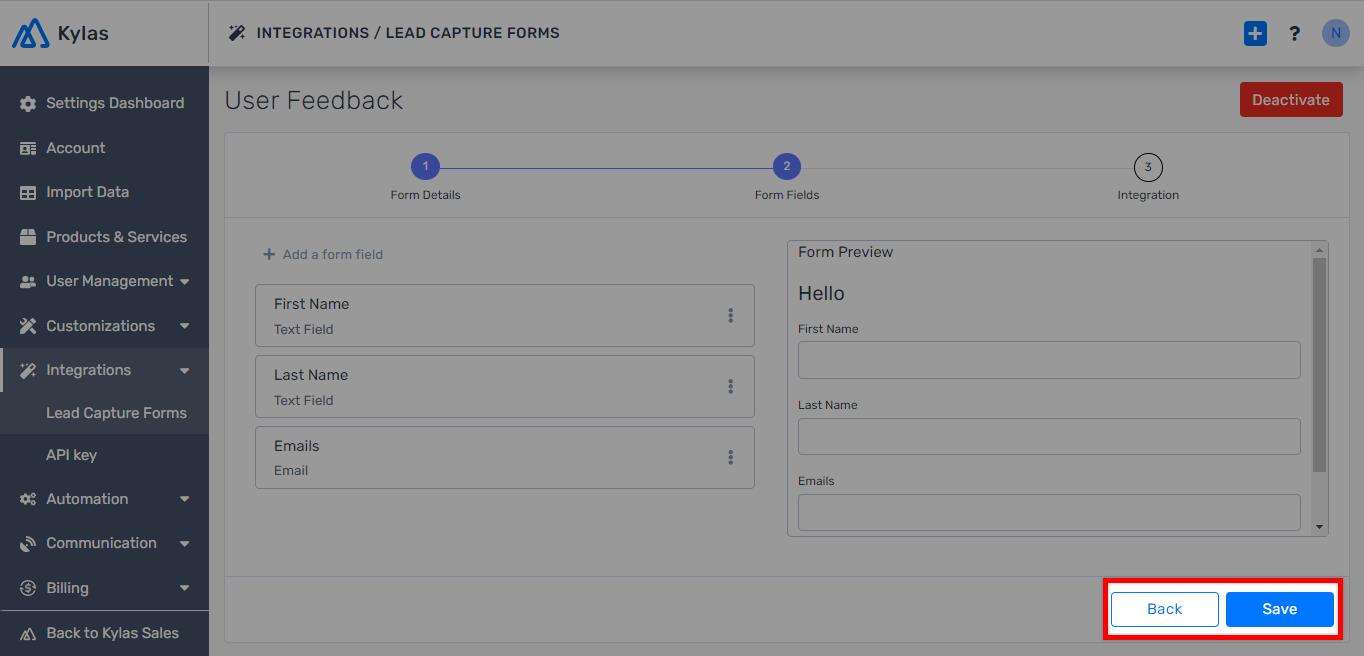Screen dimensions: 1364x656
Task: Click the magic wand icon in breadcrumb header
Action: click(237, 33)
